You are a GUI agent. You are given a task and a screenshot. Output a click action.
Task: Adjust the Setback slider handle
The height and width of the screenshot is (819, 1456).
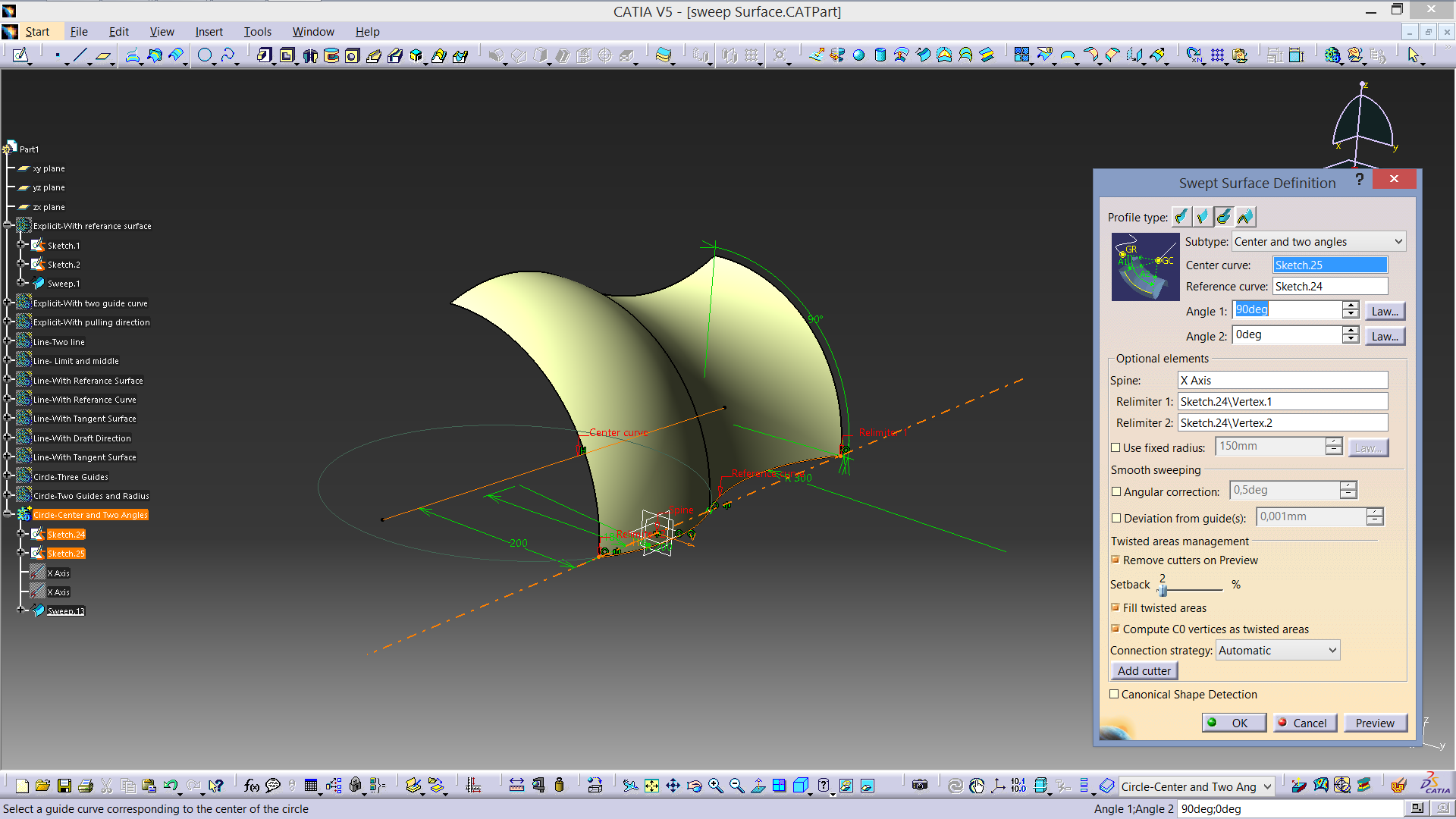[x=1163, y=590]
